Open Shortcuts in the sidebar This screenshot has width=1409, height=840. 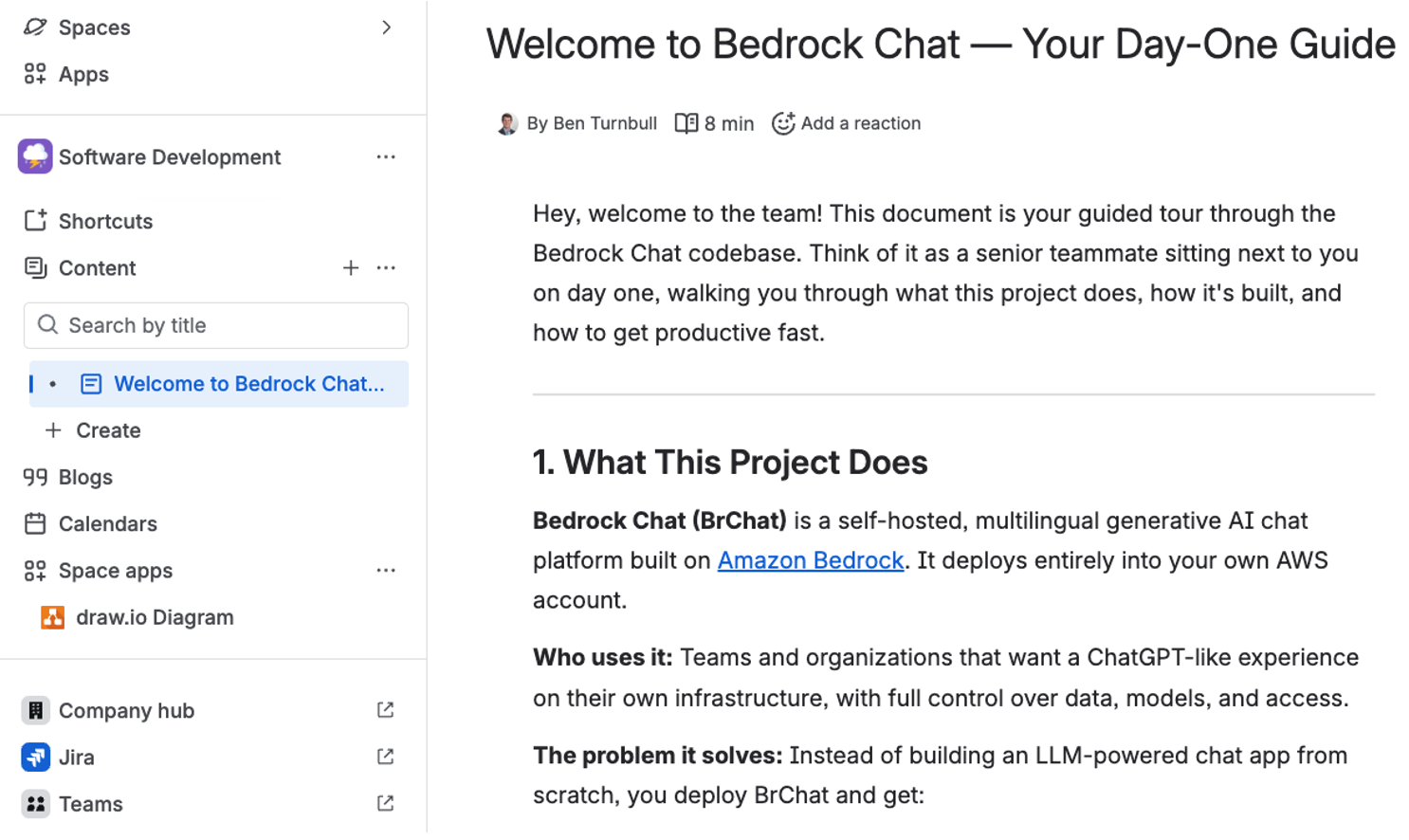pos(105,221)
